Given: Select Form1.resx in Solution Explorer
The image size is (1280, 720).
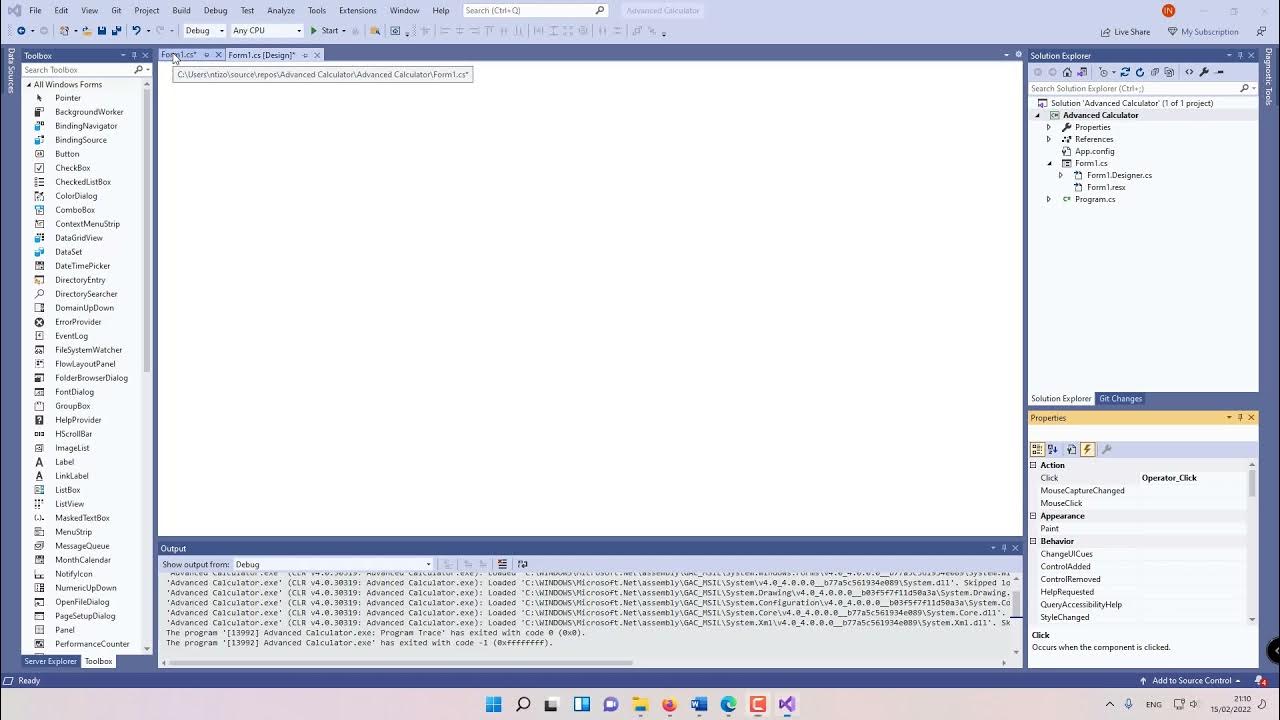Looking at the screenshot, I should (x=1106, y=187).
